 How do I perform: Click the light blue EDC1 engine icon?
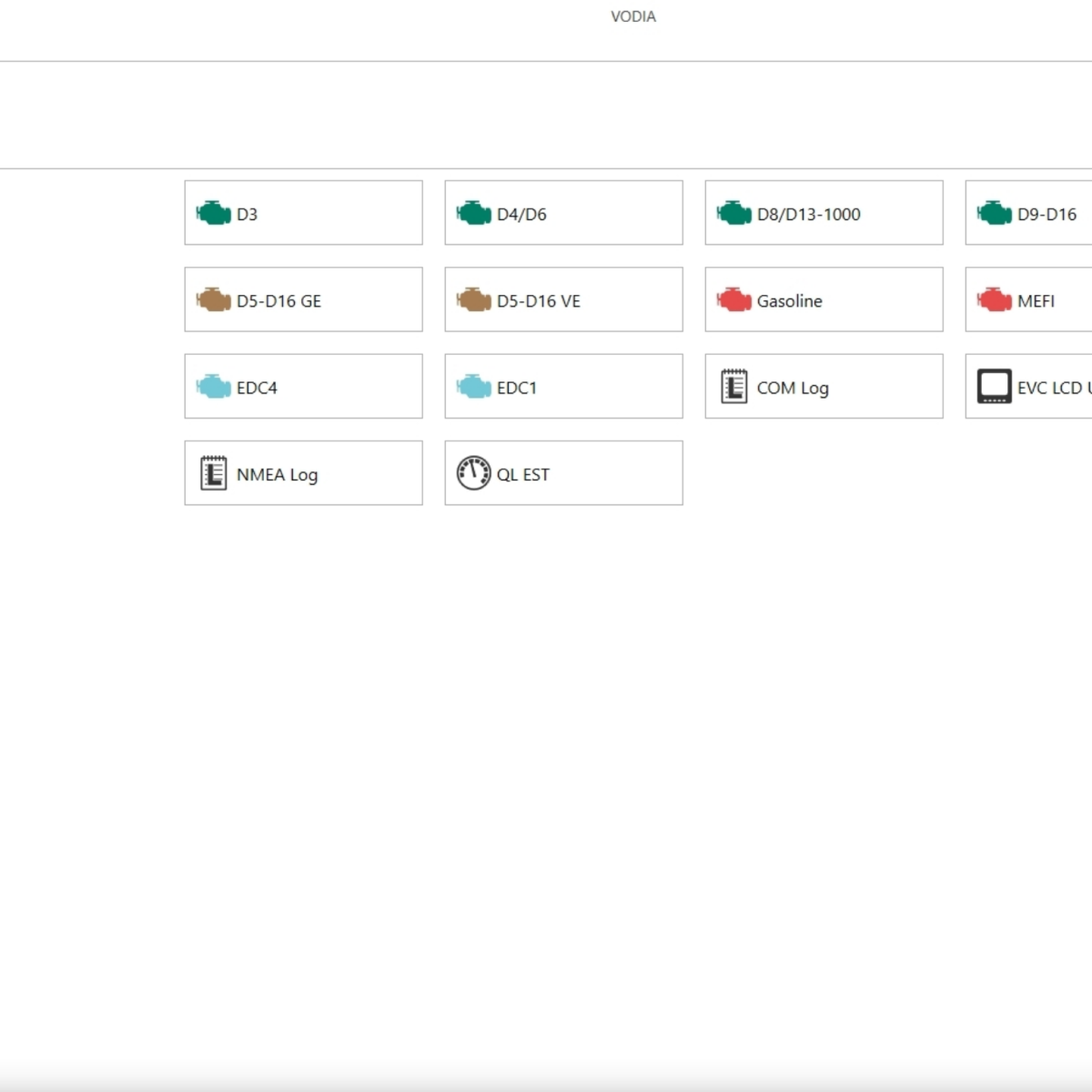click(x=474, y=387)
